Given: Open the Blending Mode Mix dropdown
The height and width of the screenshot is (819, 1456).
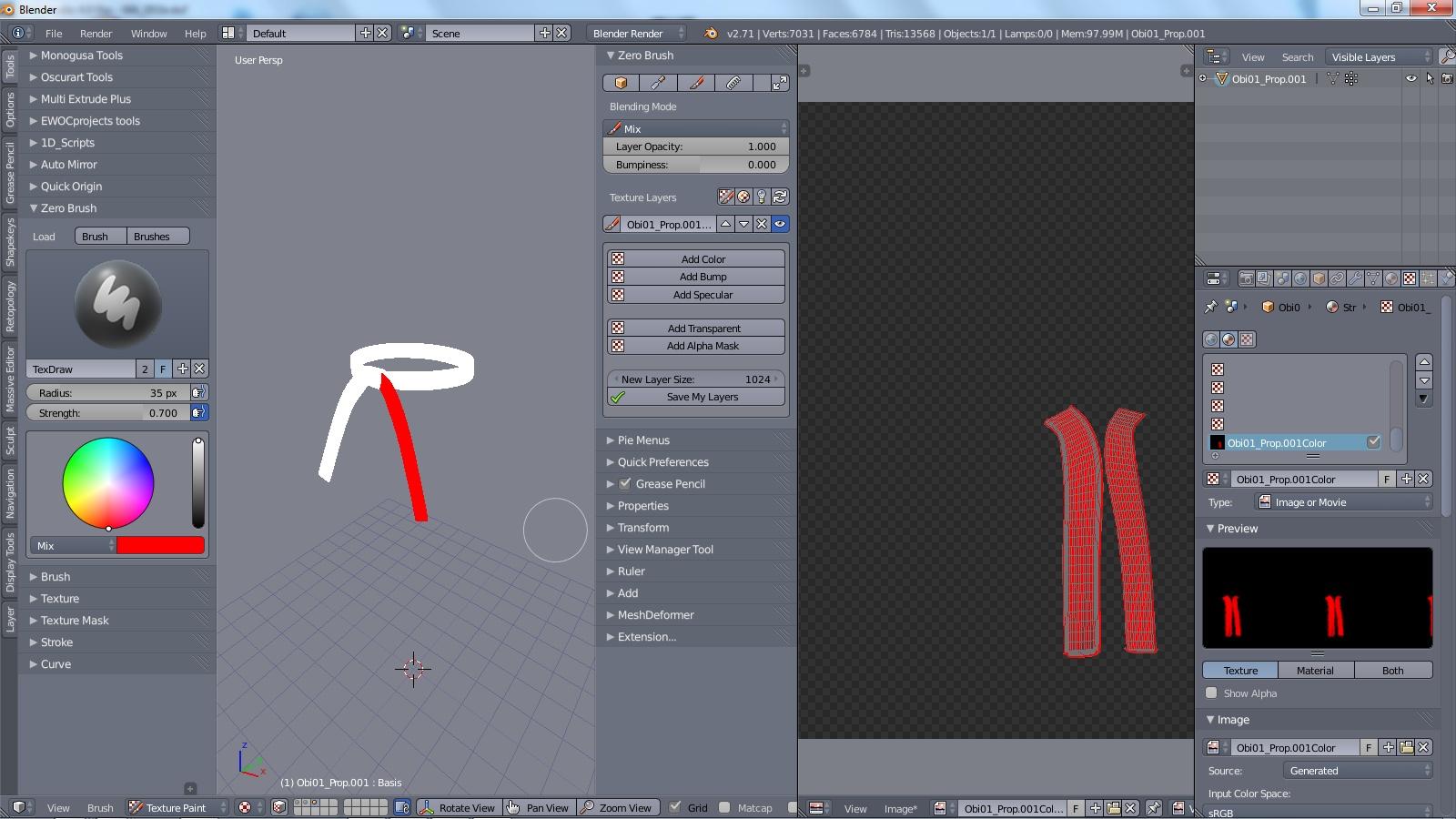Looking at the screenshot, I should pyautogui.click(x=696, y=128).
